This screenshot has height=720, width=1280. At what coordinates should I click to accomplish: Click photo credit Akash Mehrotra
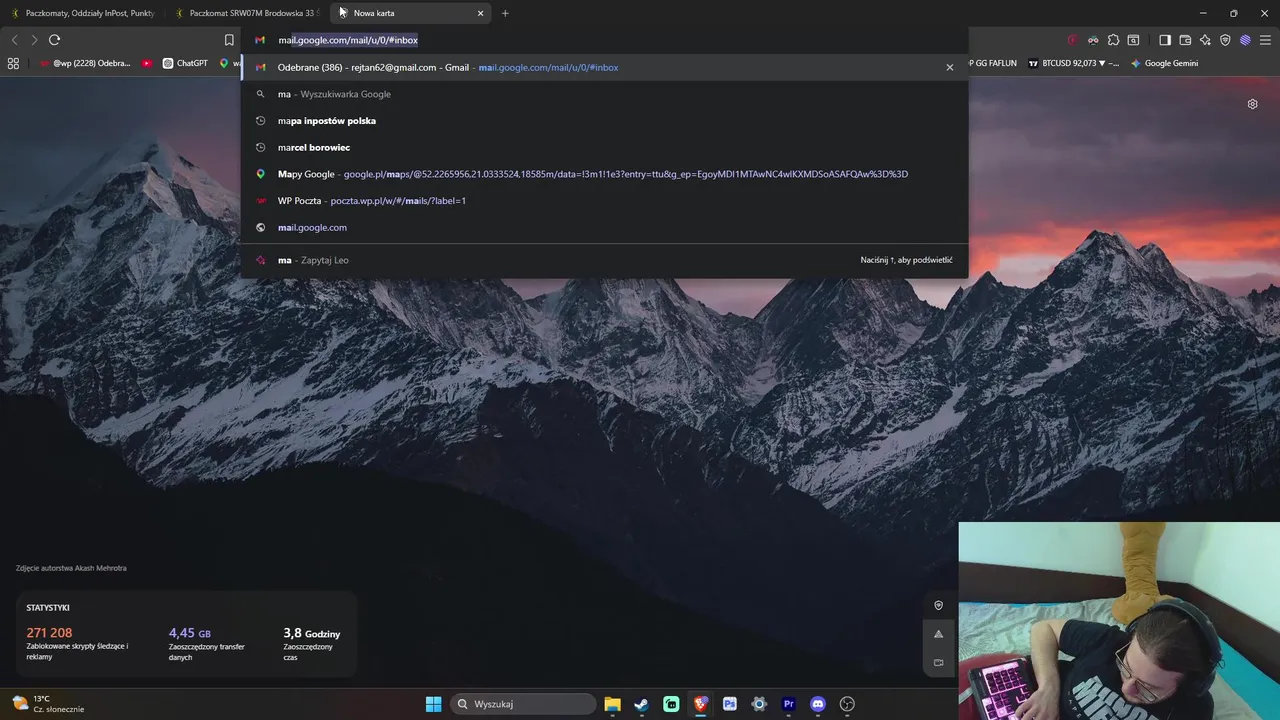(x=71, y=568)
